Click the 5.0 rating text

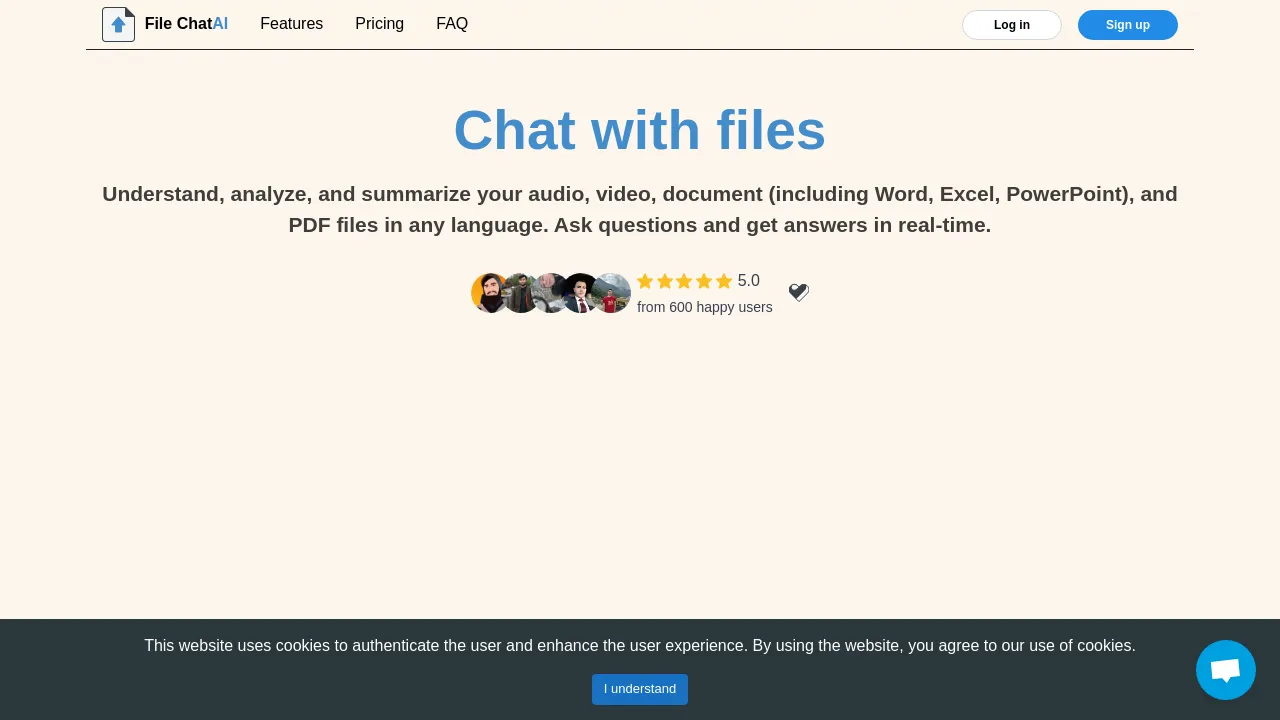[748, 281]
